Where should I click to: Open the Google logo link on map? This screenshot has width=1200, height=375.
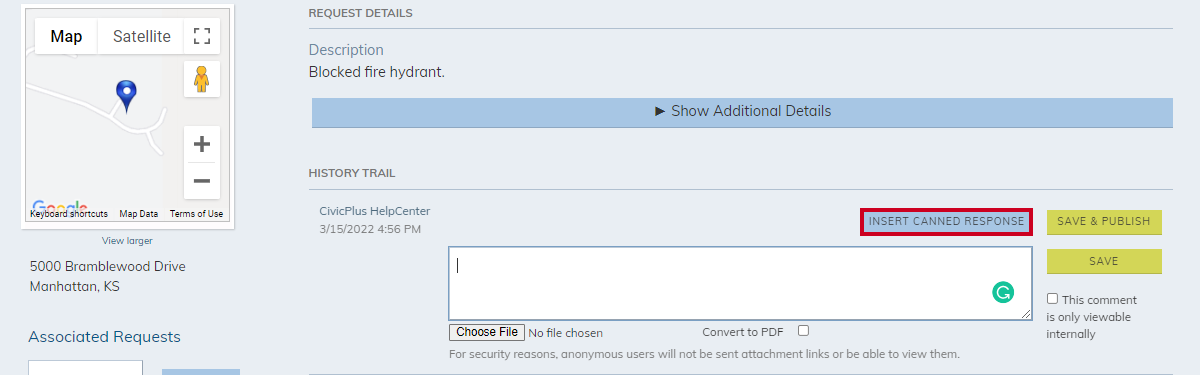coord(59,206)
